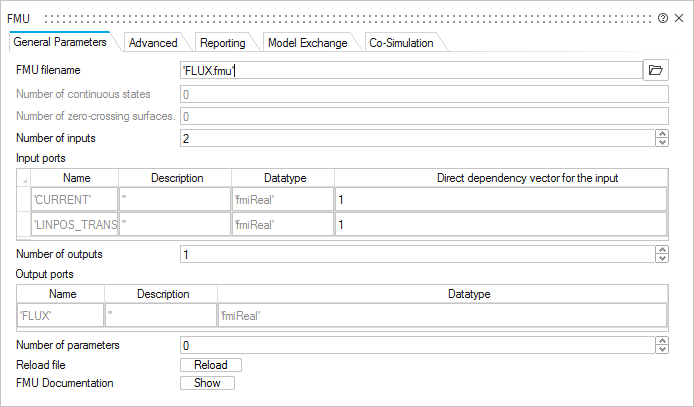Image resolution: width=694 pixels, height=407 pixels.
Task: Click the Show button for FMU Documentation
Action: coord(207,383)
